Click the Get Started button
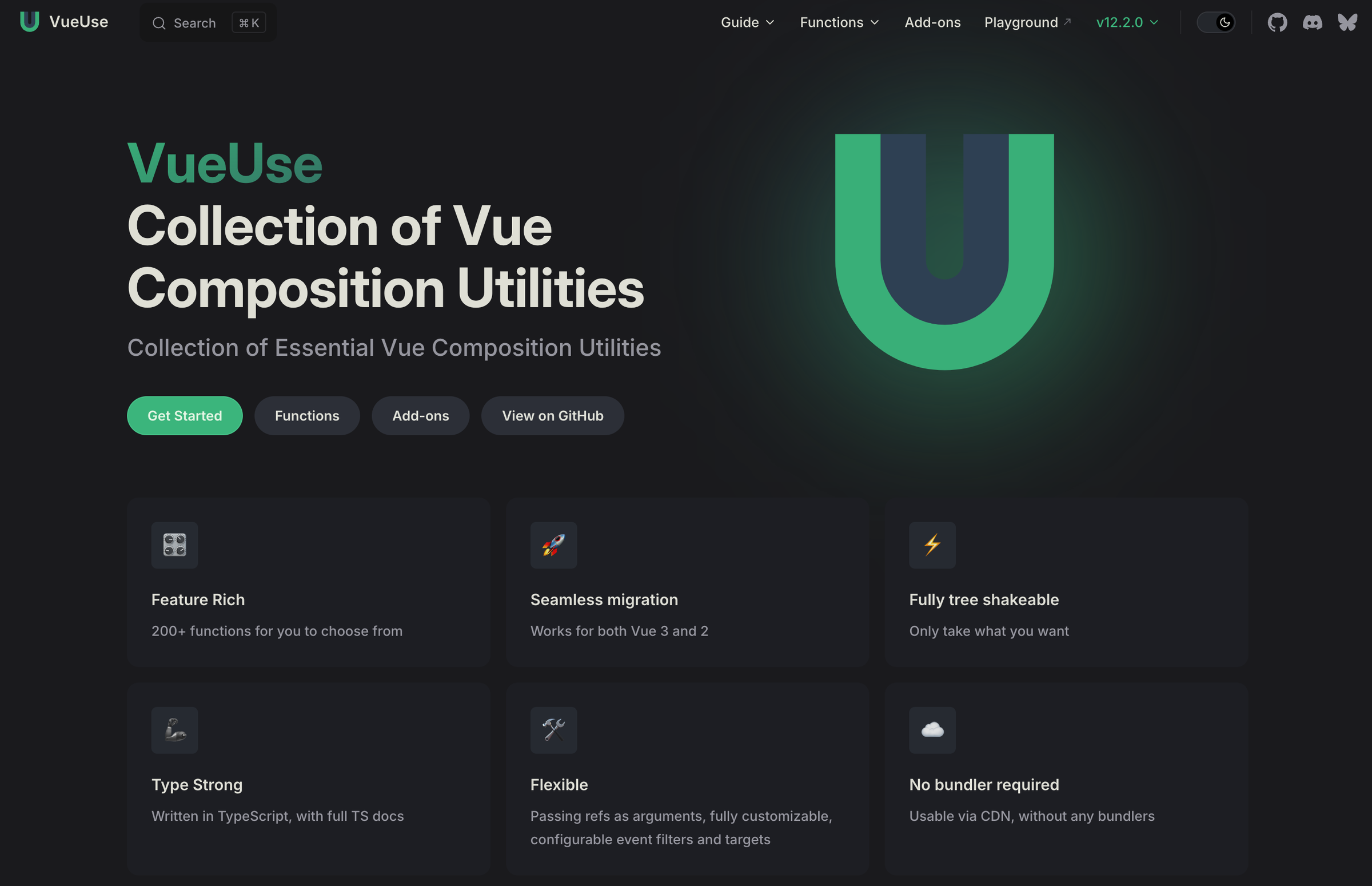 pyautogui.click(x=184, y=415)
